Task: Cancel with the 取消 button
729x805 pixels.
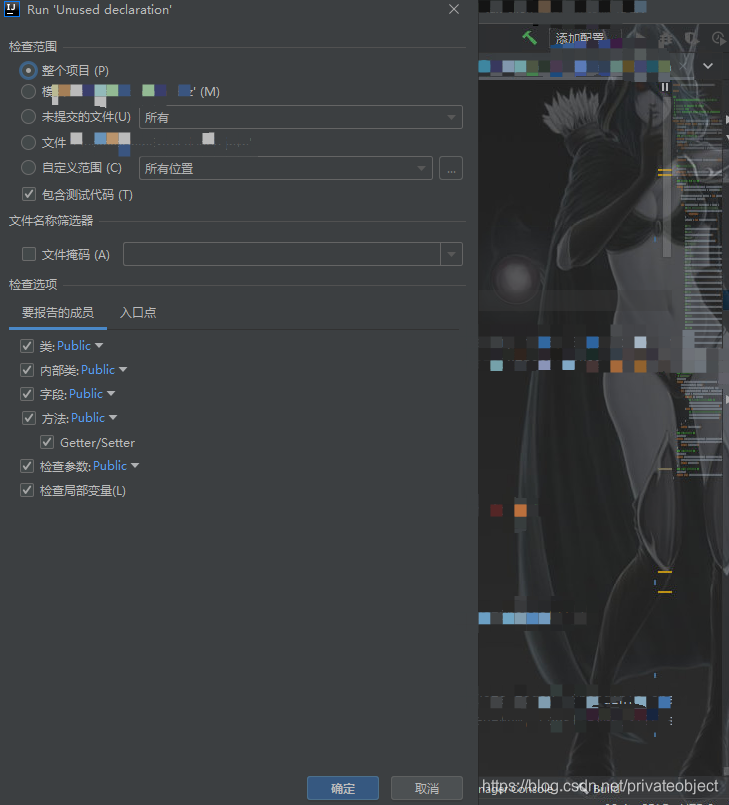Action: pos(427,788)
